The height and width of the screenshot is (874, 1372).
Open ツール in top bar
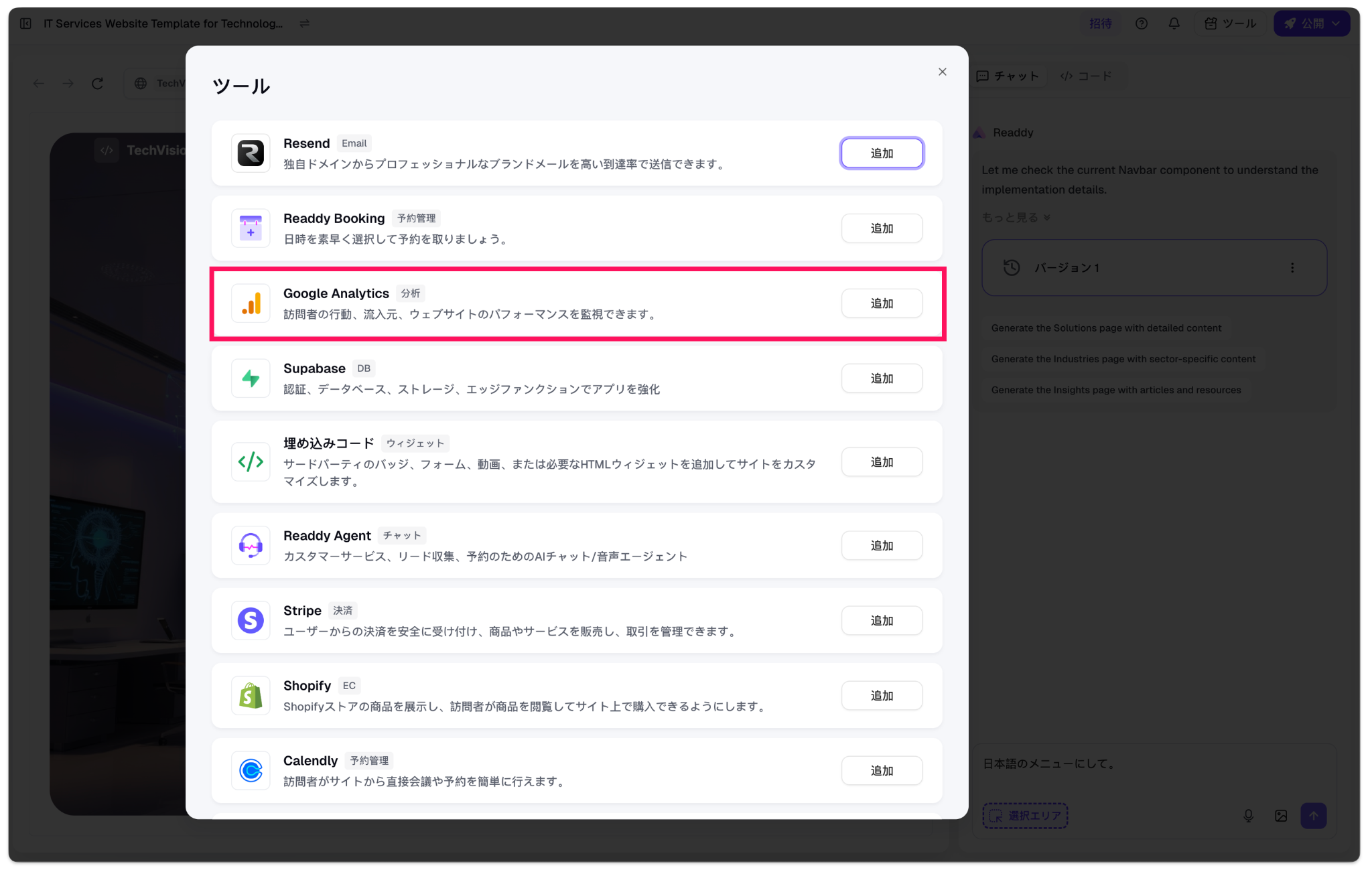point(1230,23)
